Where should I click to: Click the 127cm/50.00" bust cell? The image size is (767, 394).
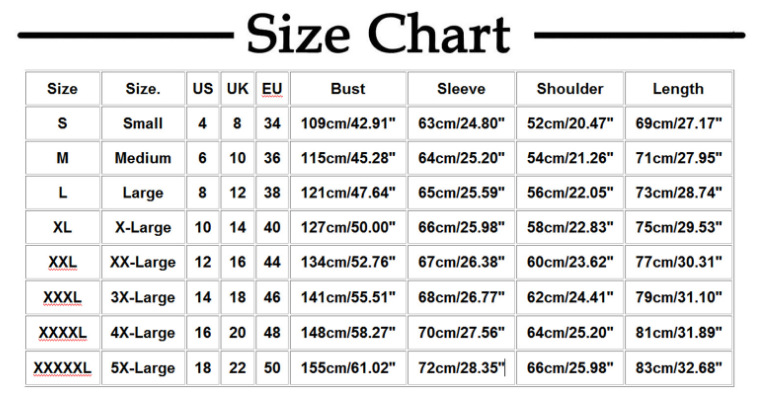click(348, 228)
